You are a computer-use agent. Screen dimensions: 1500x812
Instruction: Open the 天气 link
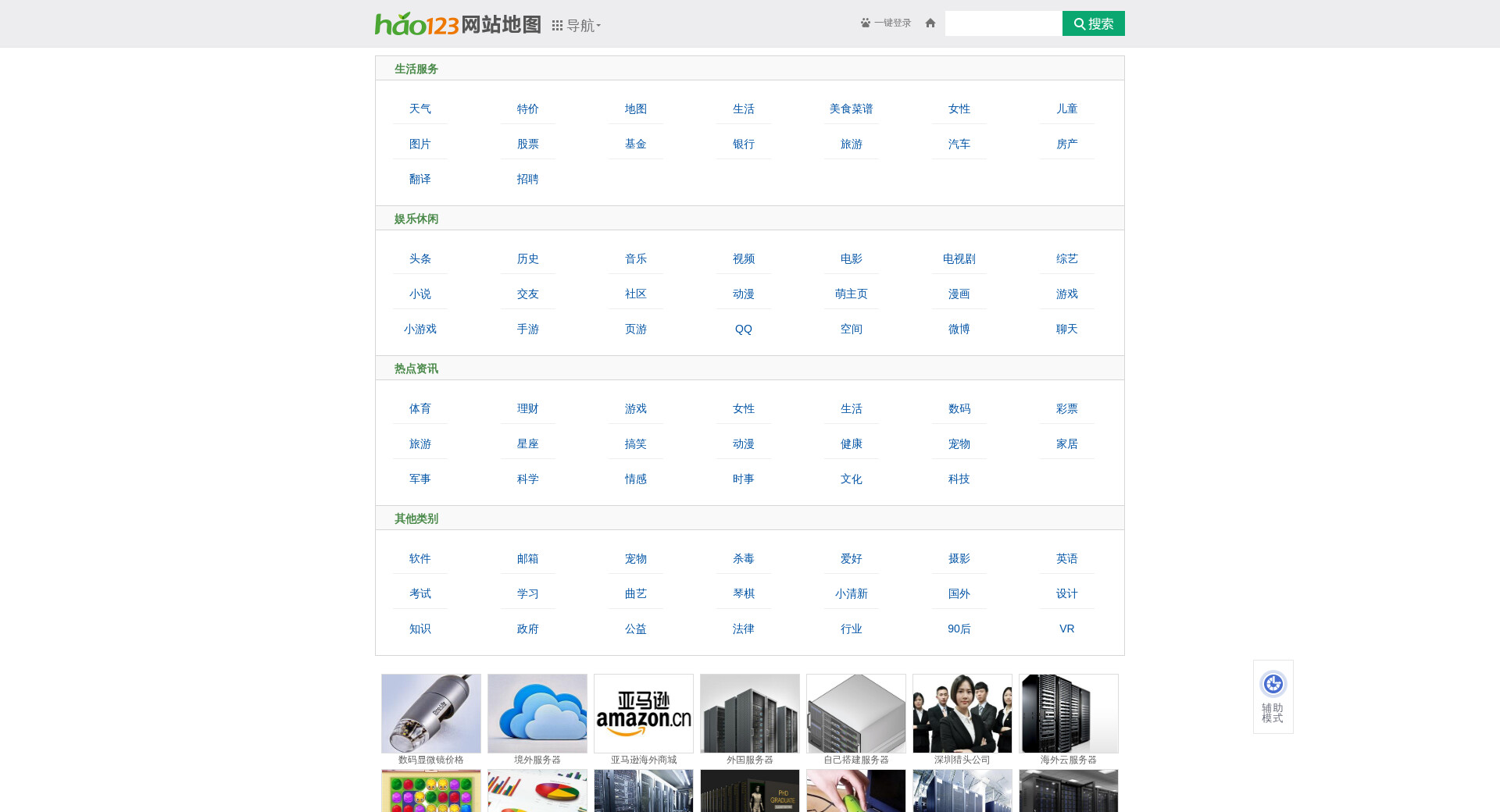point(420,109)
